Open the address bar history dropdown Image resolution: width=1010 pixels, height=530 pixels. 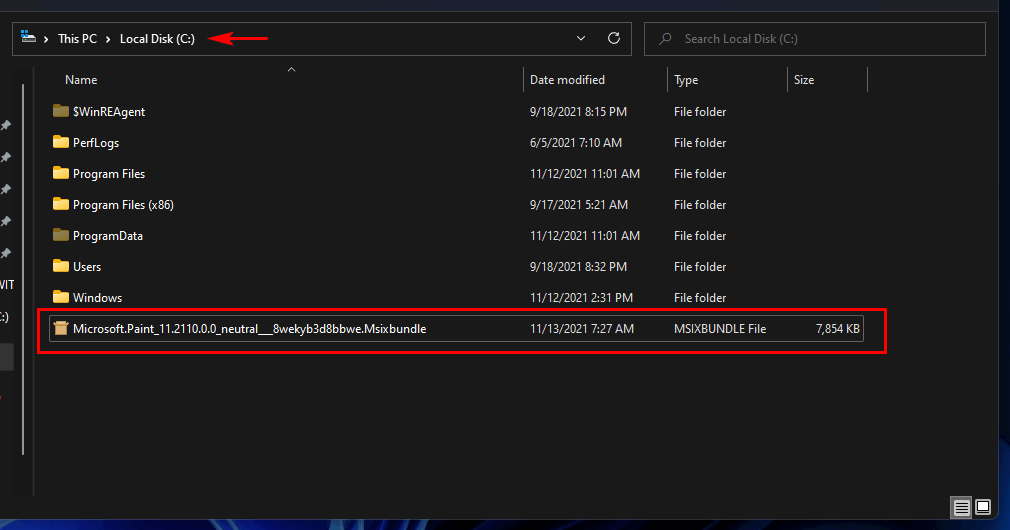(x=580, y=39)
